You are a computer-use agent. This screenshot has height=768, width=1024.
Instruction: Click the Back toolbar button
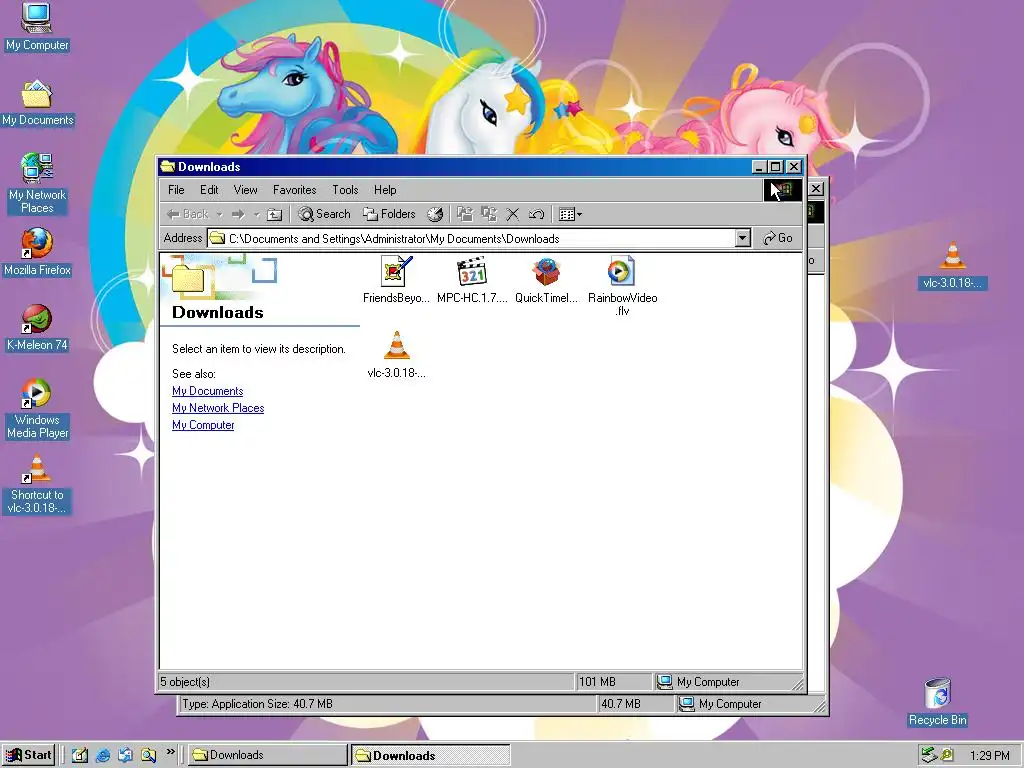point(188,214)
